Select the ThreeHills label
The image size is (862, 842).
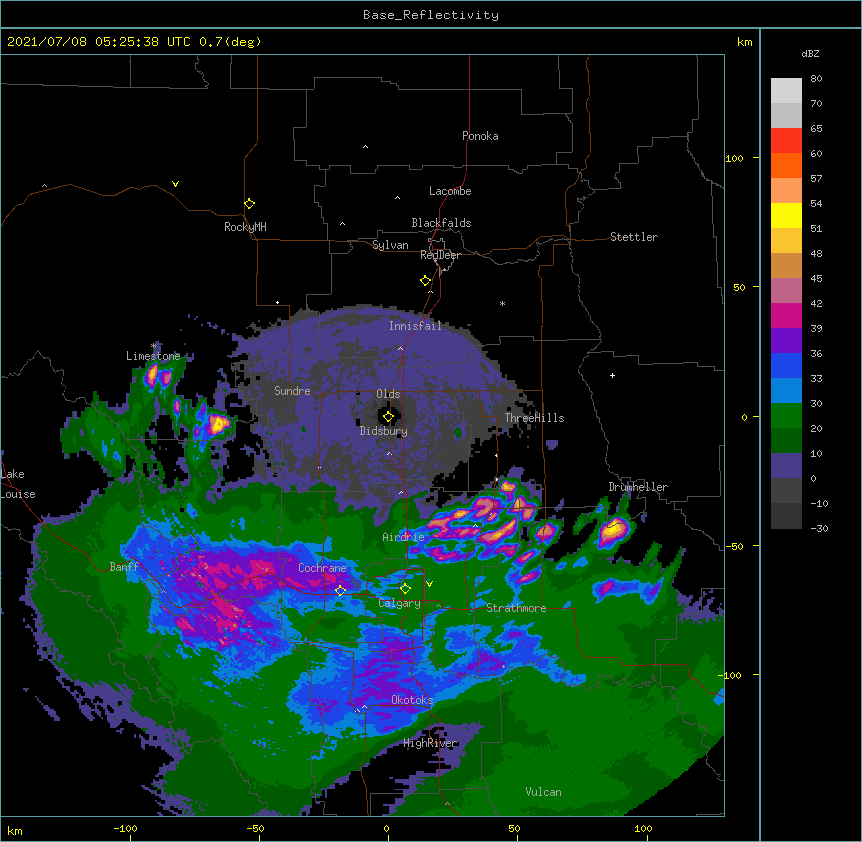point(534,418)
